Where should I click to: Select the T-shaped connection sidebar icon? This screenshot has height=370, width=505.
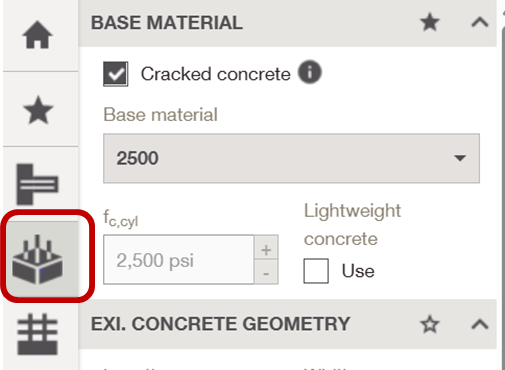[x=37, y=184]
